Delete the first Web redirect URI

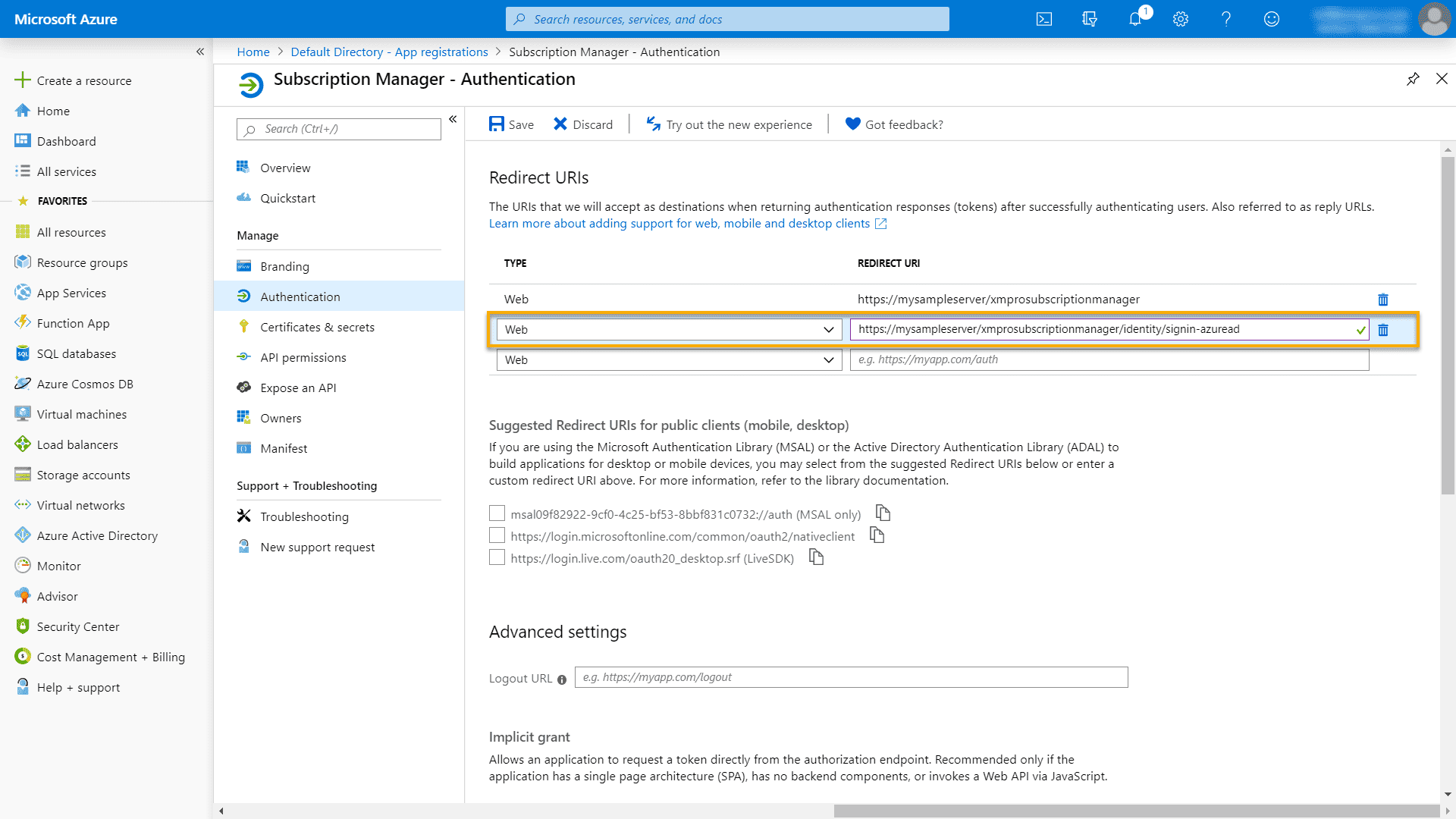click(1383, 300)
